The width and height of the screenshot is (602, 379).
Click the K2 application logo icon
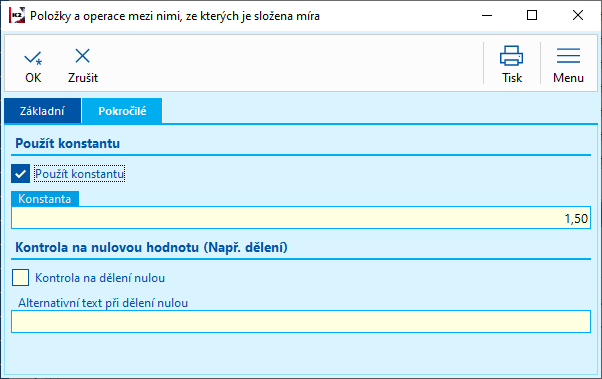click(x=17, y=16)
